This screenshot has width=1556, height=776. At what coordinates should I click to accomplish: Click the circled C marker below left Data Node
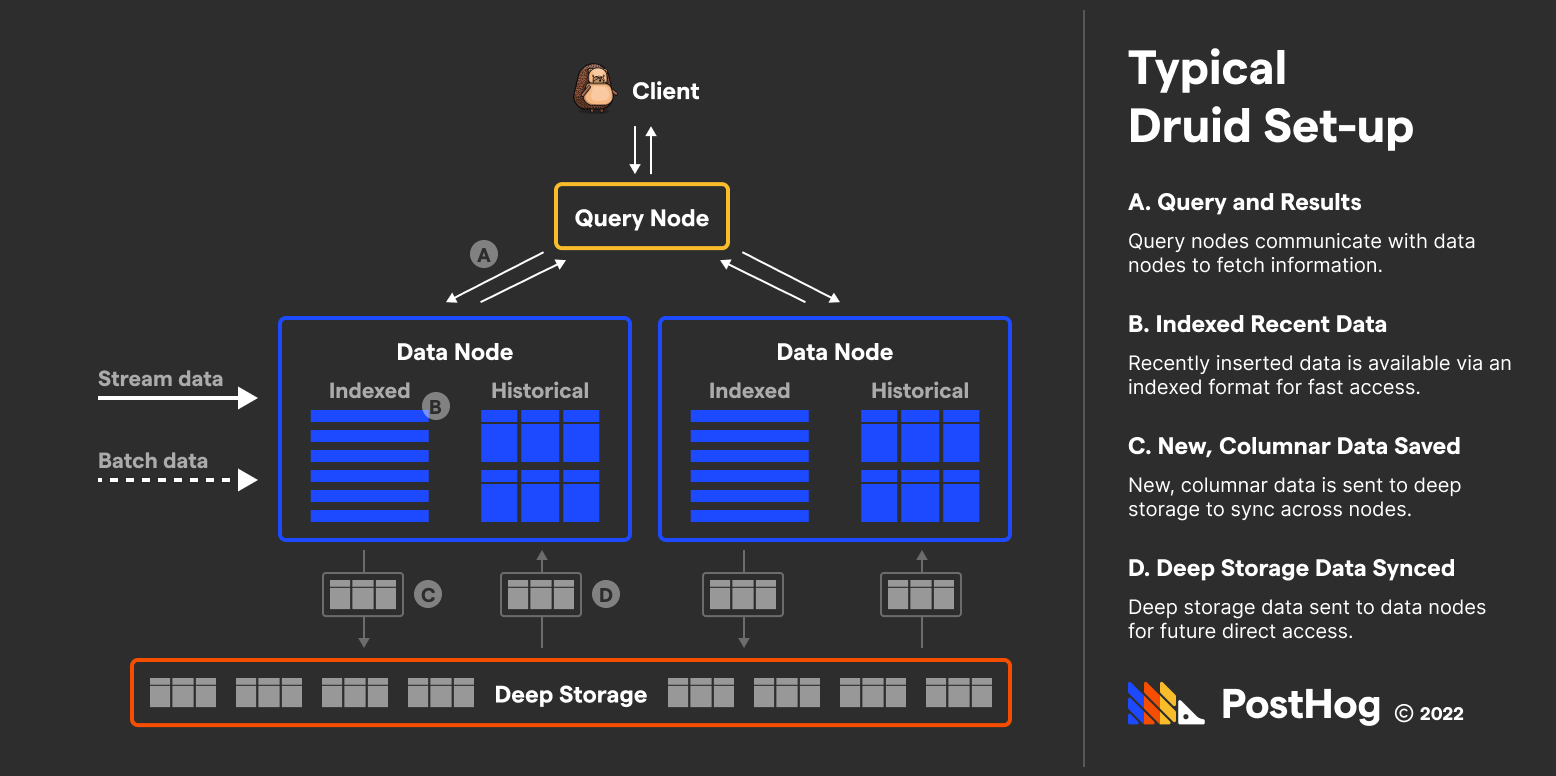point(428,593)
